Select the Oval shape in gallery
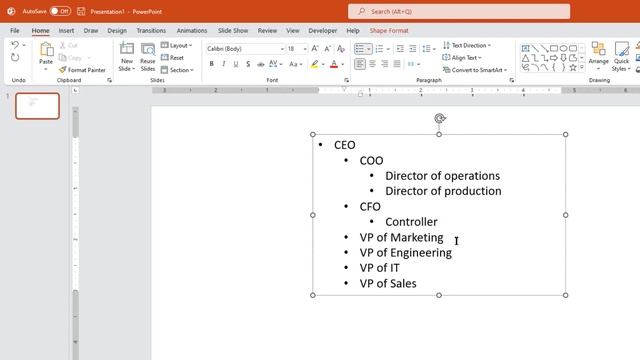 (563, 48)
